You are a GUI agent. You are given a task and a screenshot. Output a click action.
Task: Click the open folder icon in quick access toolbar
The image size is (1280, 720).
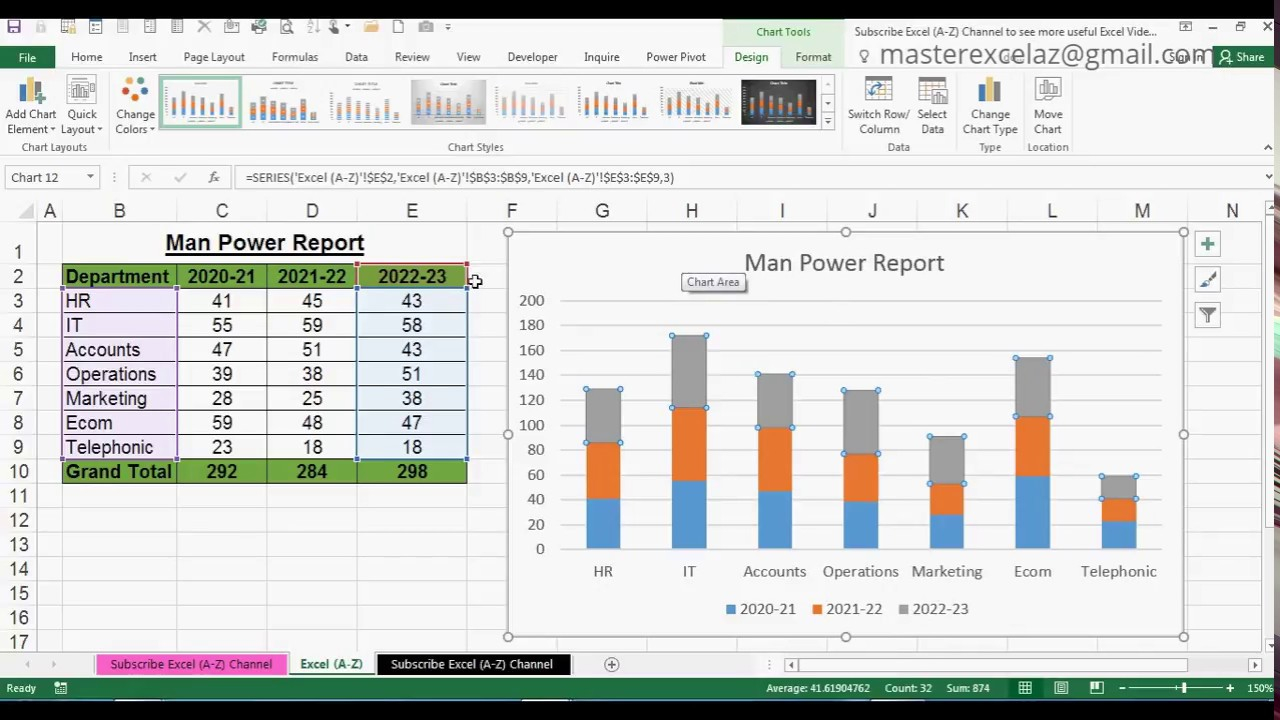[371, 27]
